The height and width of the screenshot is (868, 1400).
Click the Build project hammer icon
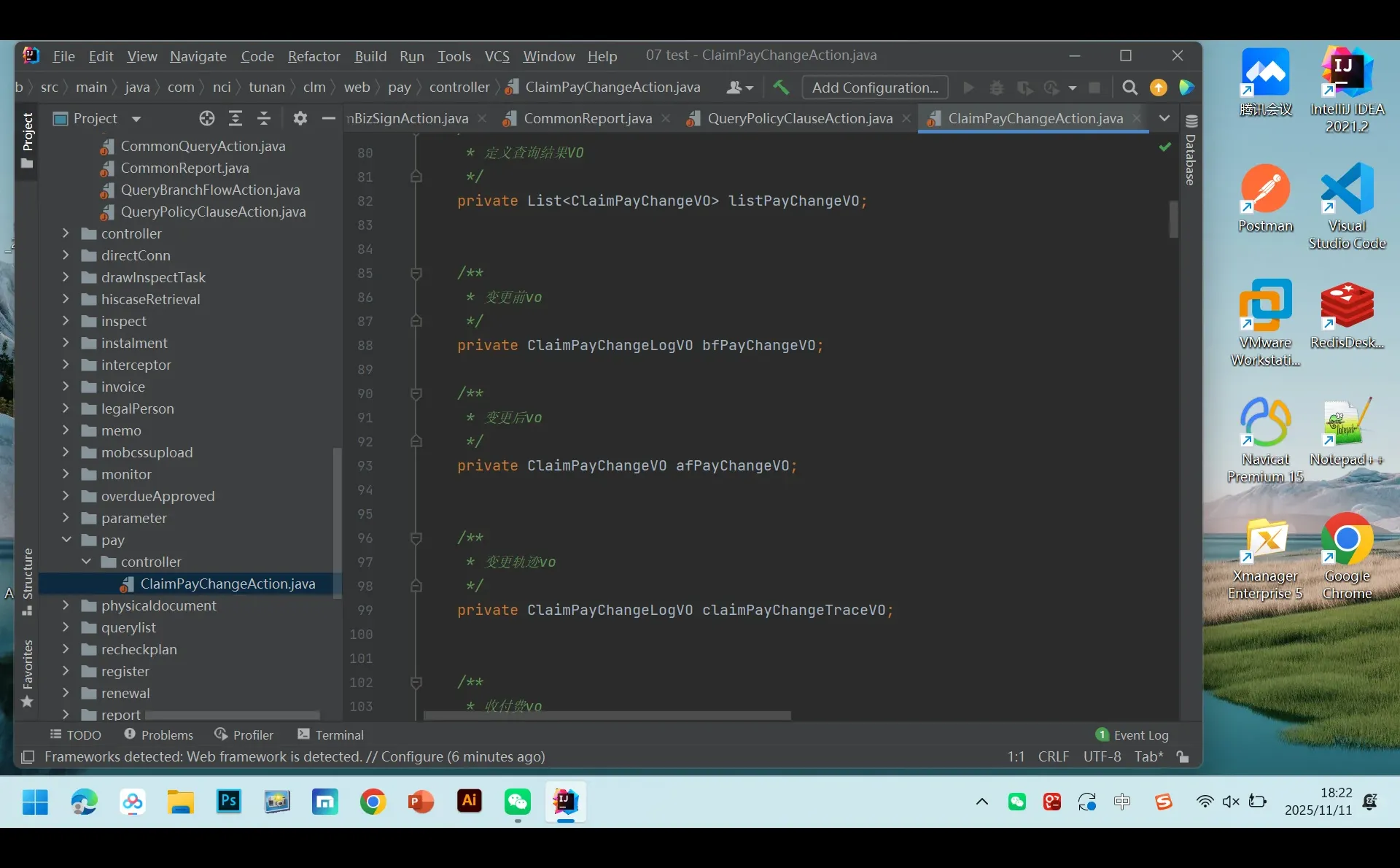point(781,88)
